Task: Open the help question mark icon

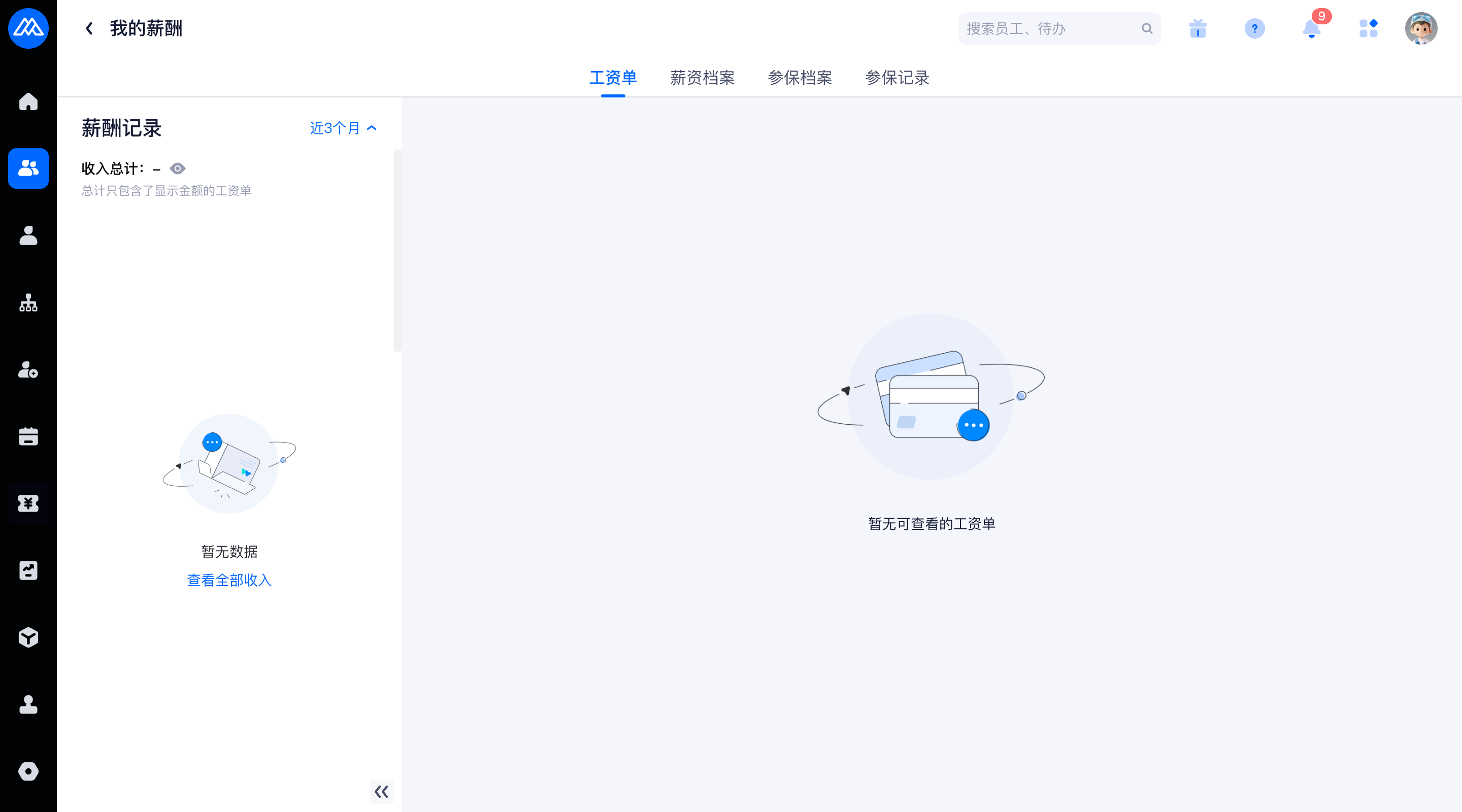Action: pos(1254,28)
